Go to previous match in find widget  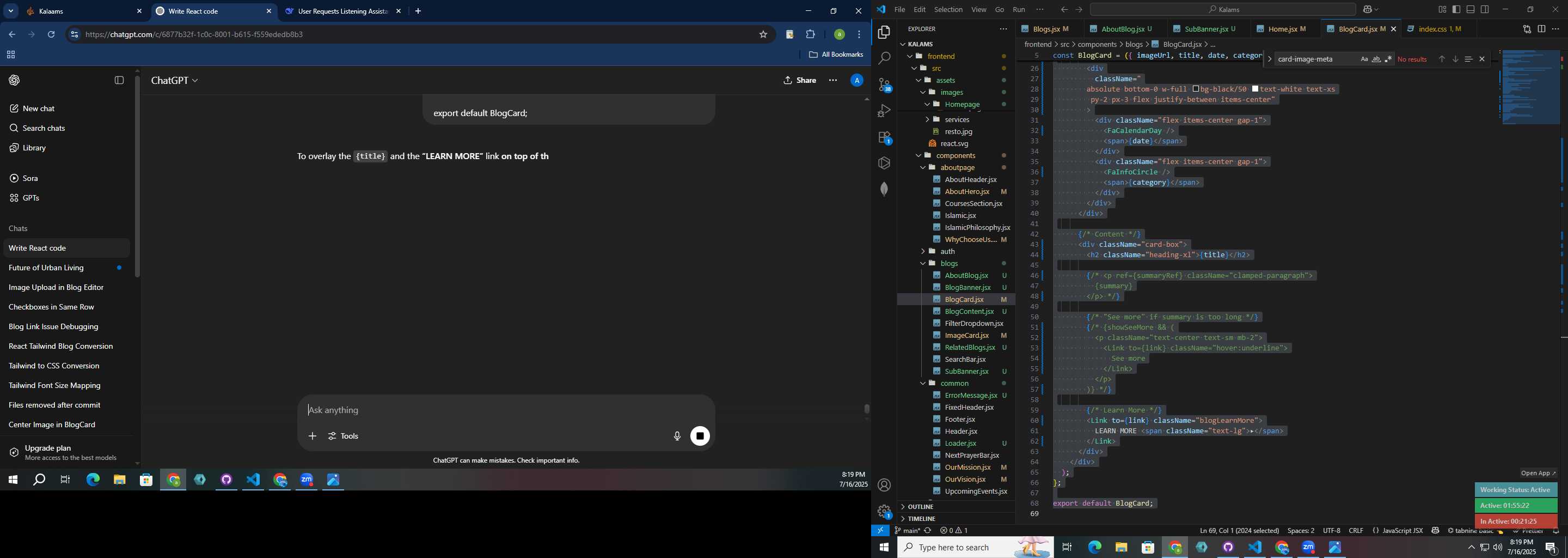(1441, 59)
